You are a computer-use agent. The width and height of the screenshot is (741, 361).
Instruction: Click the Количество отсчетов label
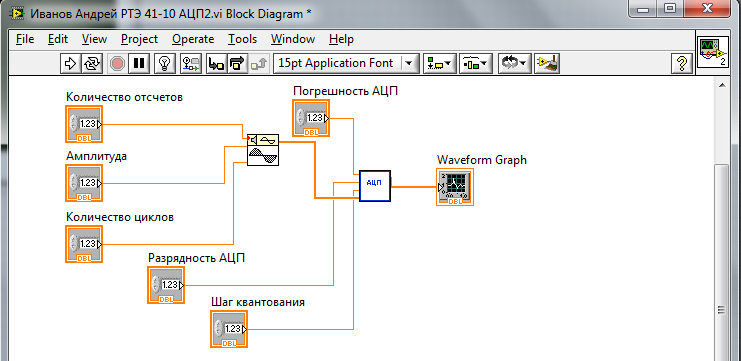[124, 97]
